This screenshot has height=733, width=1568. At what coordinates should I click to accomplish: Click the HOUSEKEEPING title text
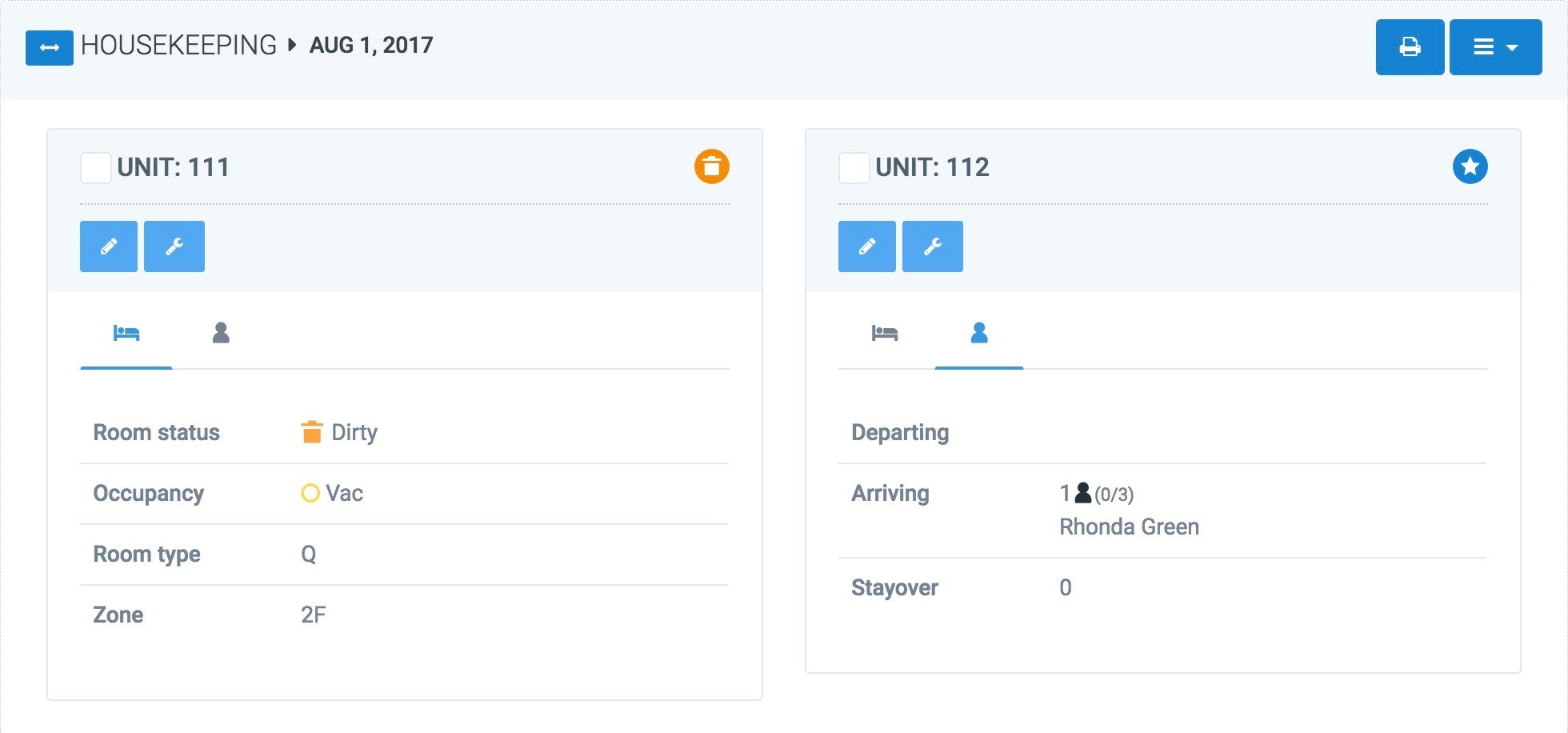pos(178,45)
